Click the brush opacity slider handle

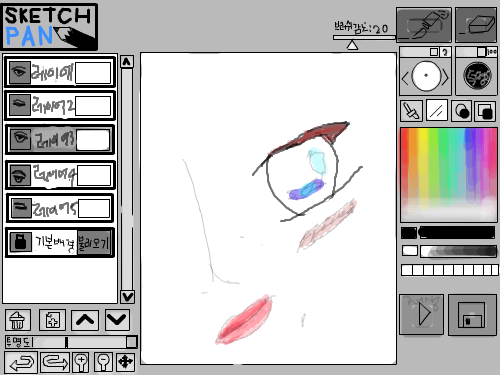click(481, 52)
